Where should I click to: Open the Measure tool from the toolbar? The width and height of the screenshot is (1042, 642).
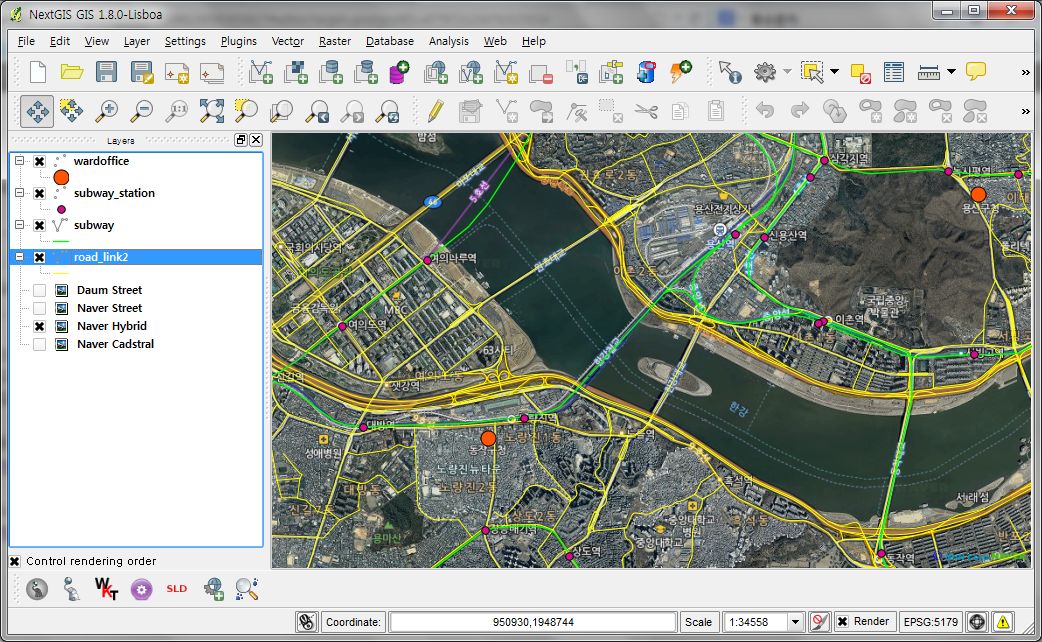point(929,72)
